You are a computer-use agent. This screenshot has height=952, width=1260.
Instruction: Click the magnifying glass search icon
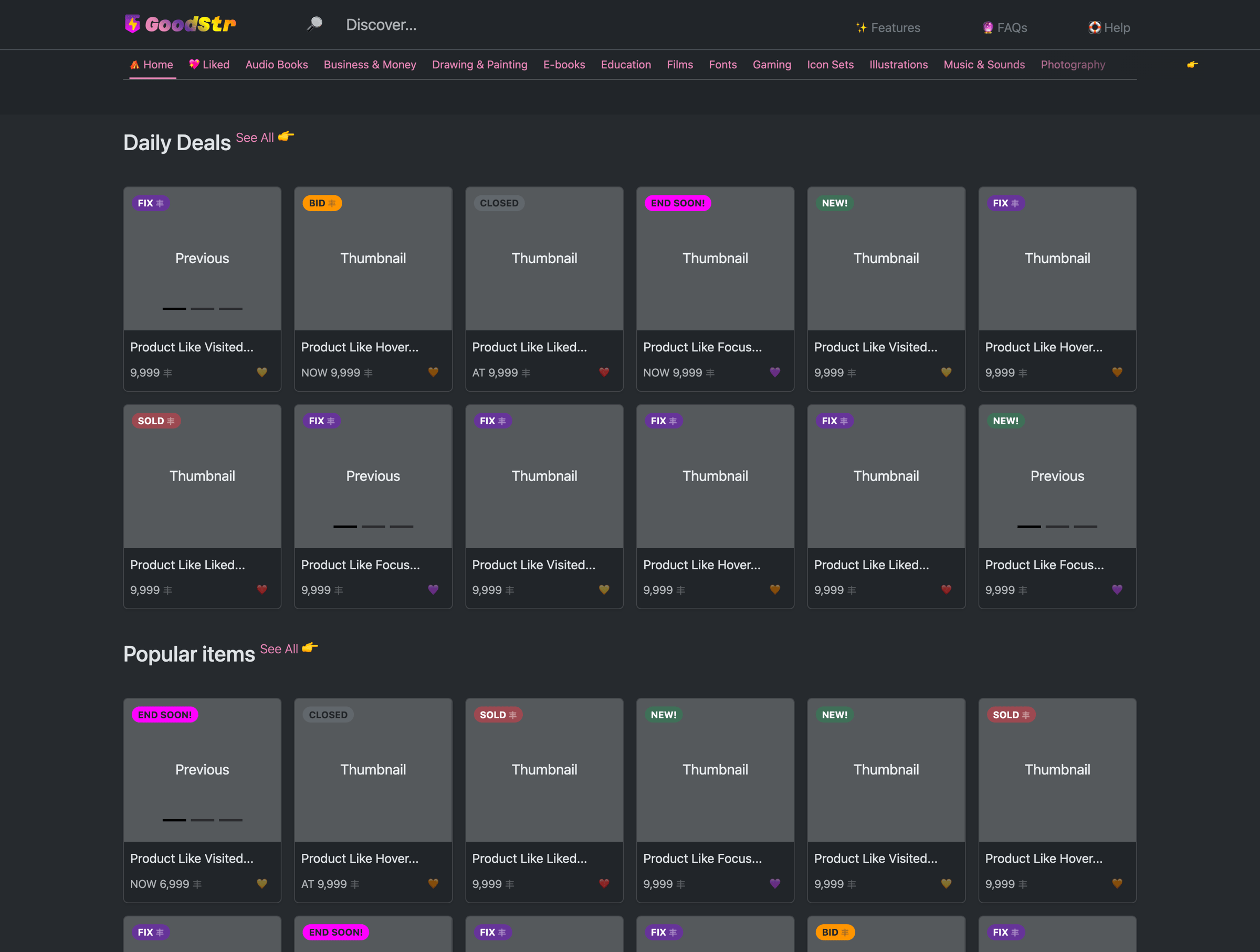click(x=314, y=24)
